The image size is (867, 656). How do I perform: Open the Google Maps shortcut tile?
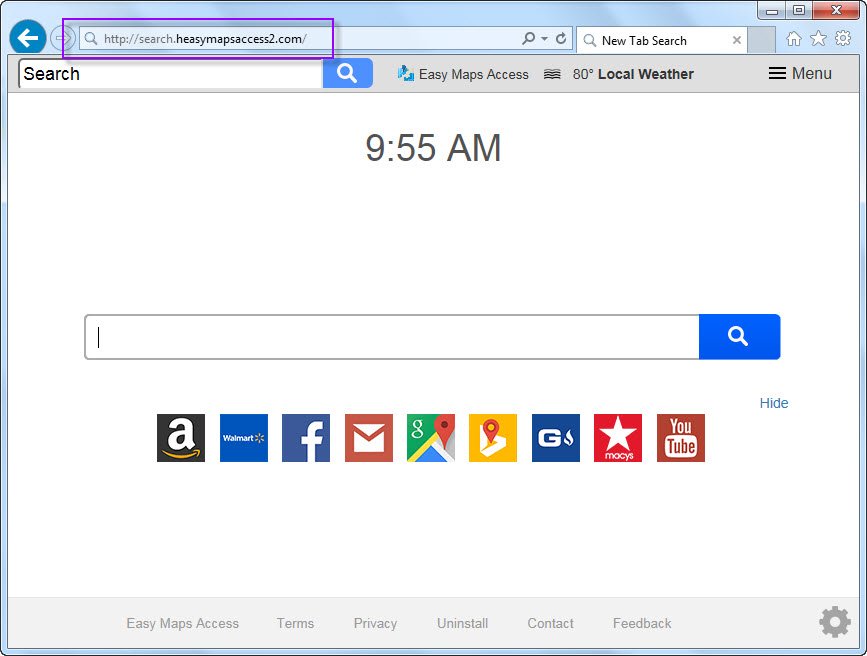coord(431,438)
